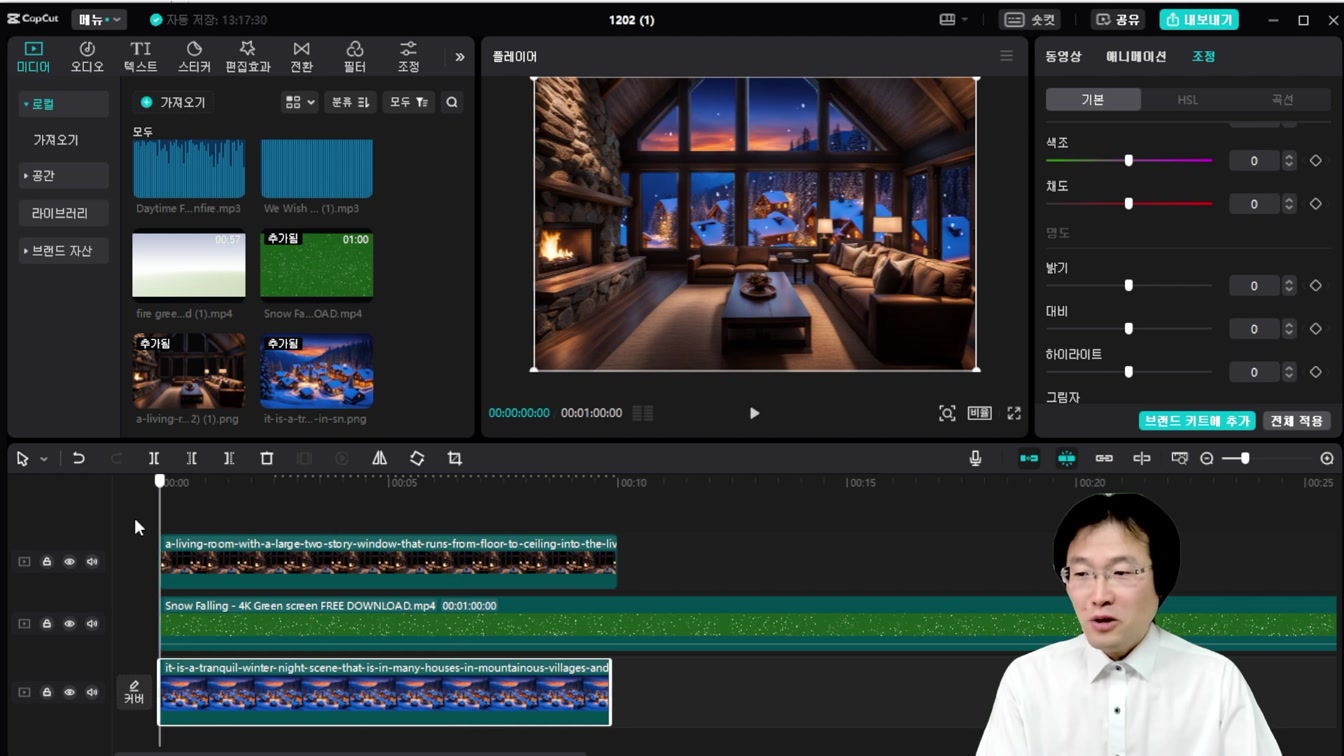Click the zoom-in plus magnifier on timeline
1344x756 pixels.
click(1327, 458)
